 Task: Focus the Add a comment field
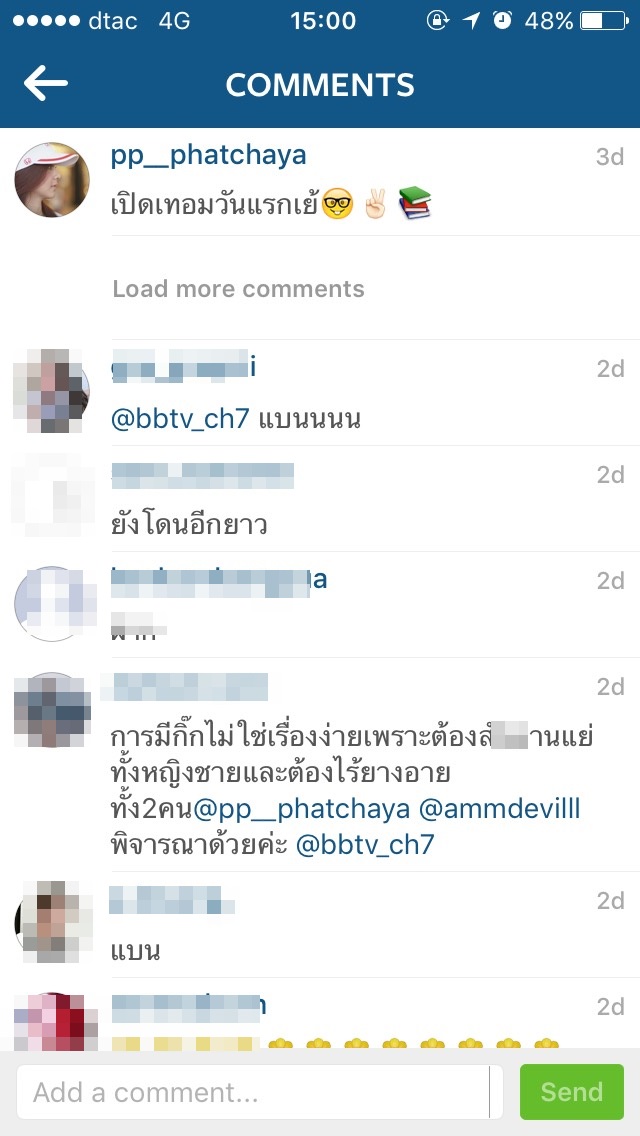point(254,1092)
